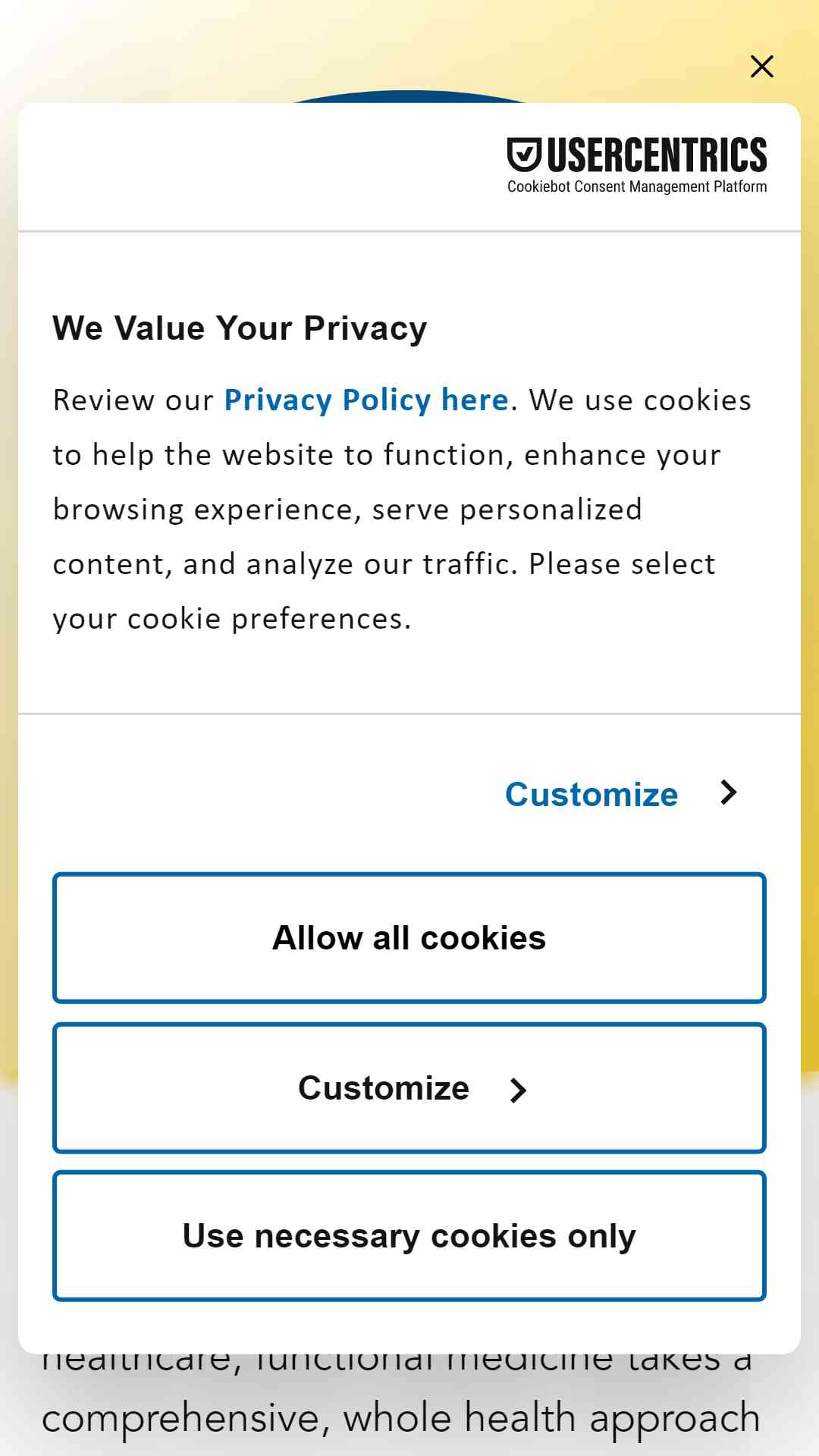Click the Cookiebot Consent Management Platform tagline
This screenshot has height=1456, width=819.
pos(637,187)
